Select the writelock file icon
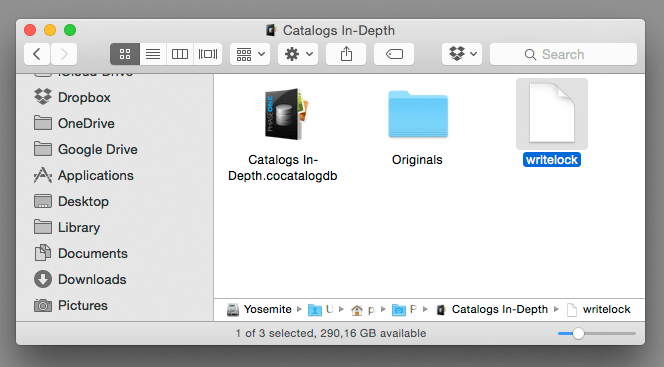Image resolution: width=664 pixels, height=367 pixels. tap(552, 113)
